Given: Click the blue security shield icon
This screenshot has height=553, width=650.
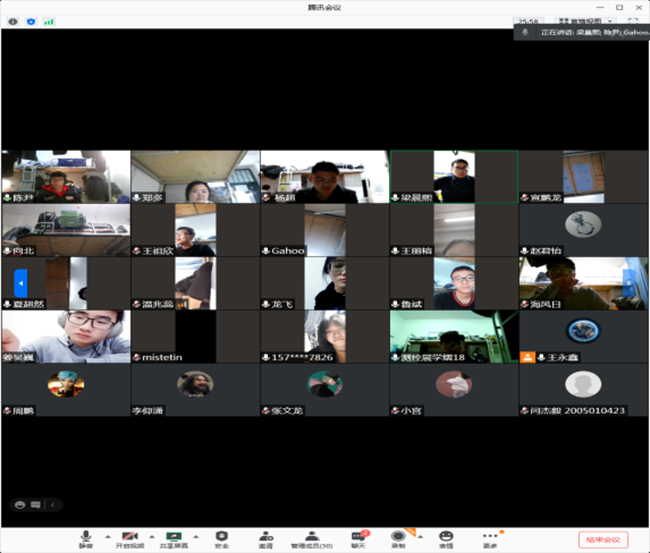Looking at the screenshot, I should (x=31, y=22).
